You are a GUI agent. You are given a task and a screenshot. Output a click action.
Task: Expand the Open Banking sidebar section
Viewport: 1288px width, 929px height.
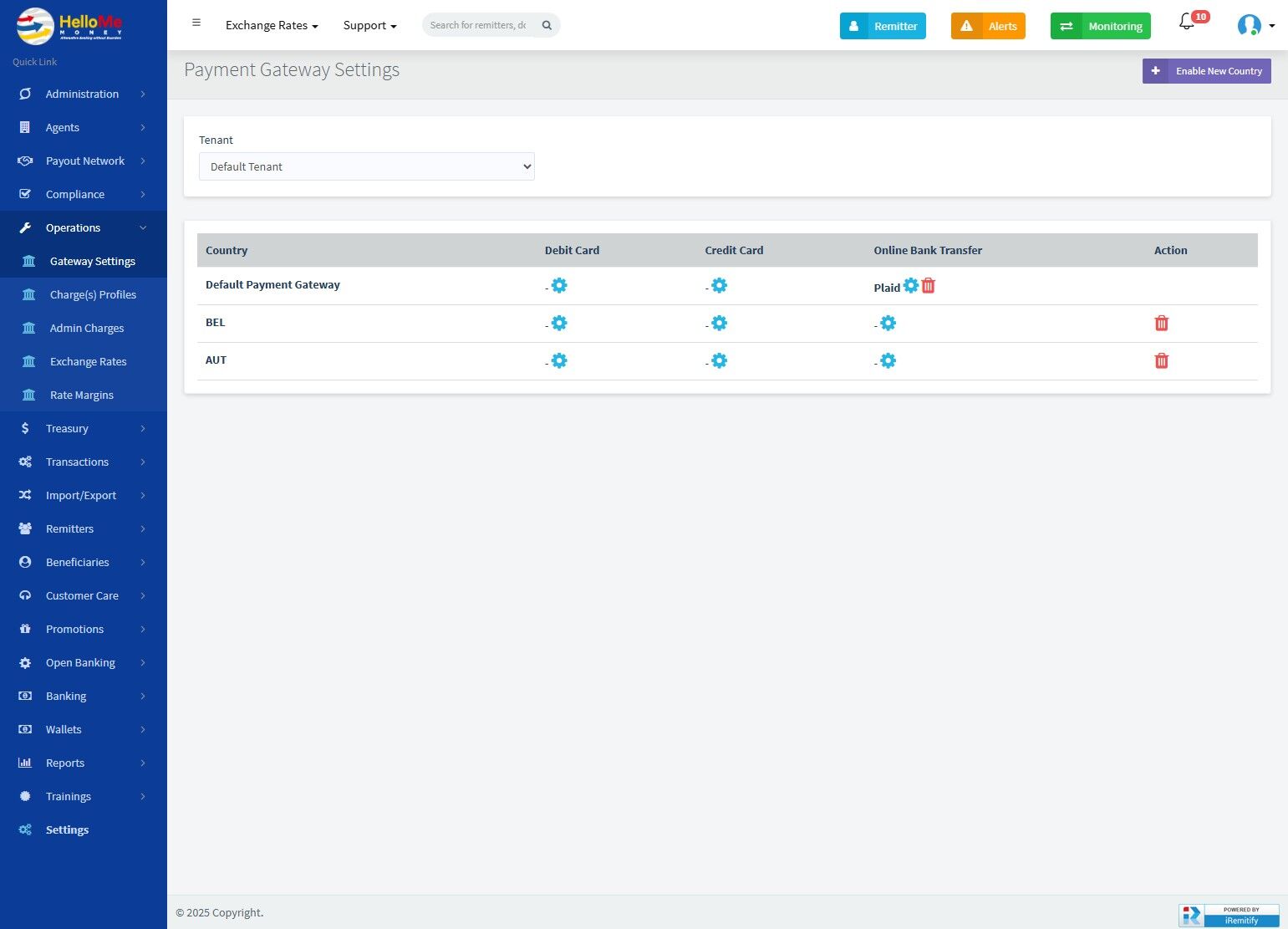(x=84, y=662)
